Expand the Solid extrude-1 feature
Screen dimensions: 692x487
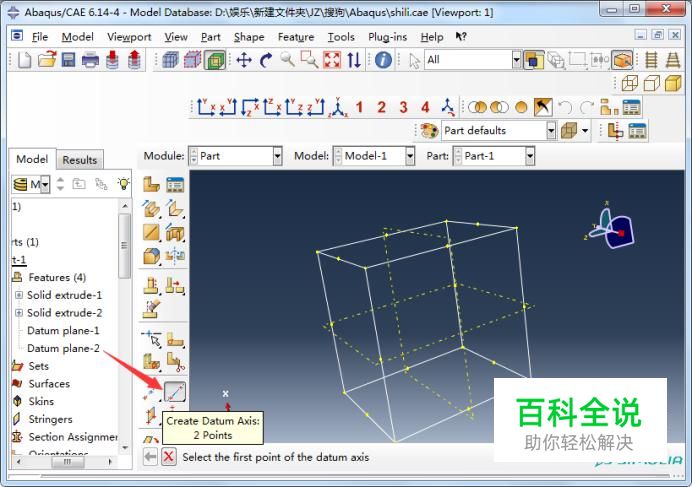tap(19, 295)
